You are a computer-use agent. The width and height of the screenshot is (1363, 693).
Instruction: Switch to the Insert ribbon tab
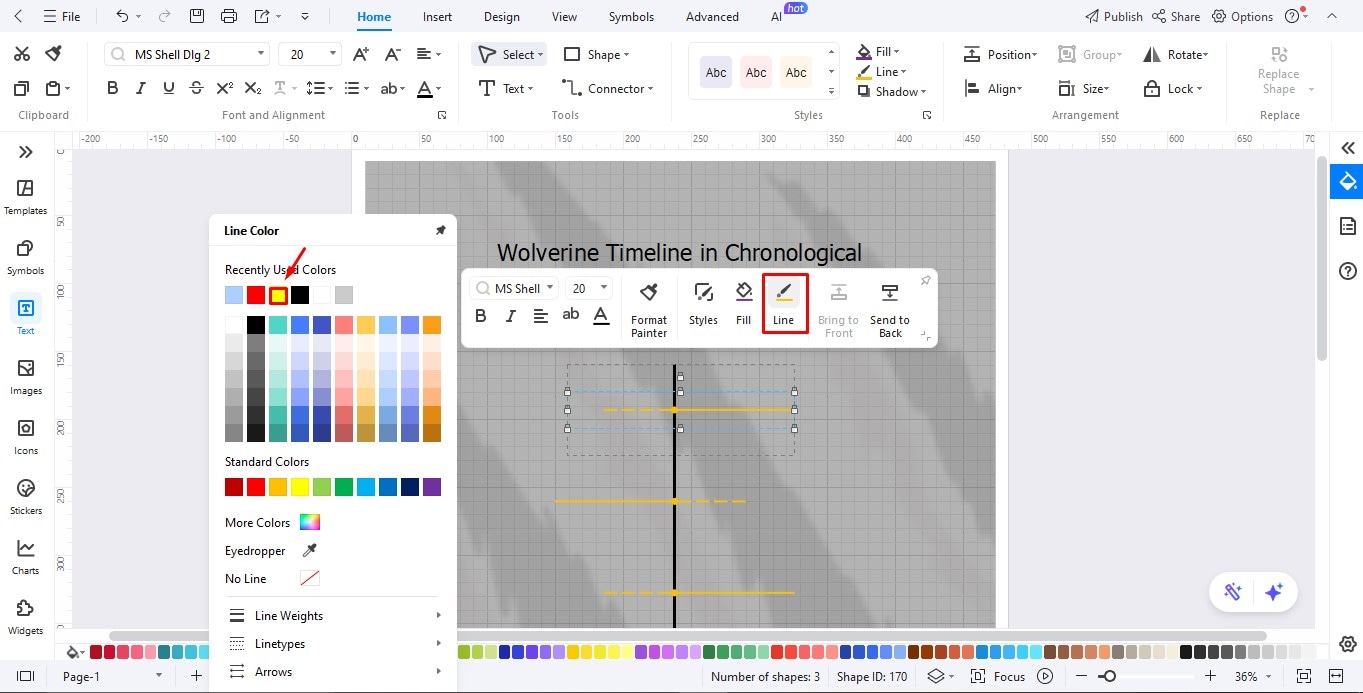tap(437, 16)
